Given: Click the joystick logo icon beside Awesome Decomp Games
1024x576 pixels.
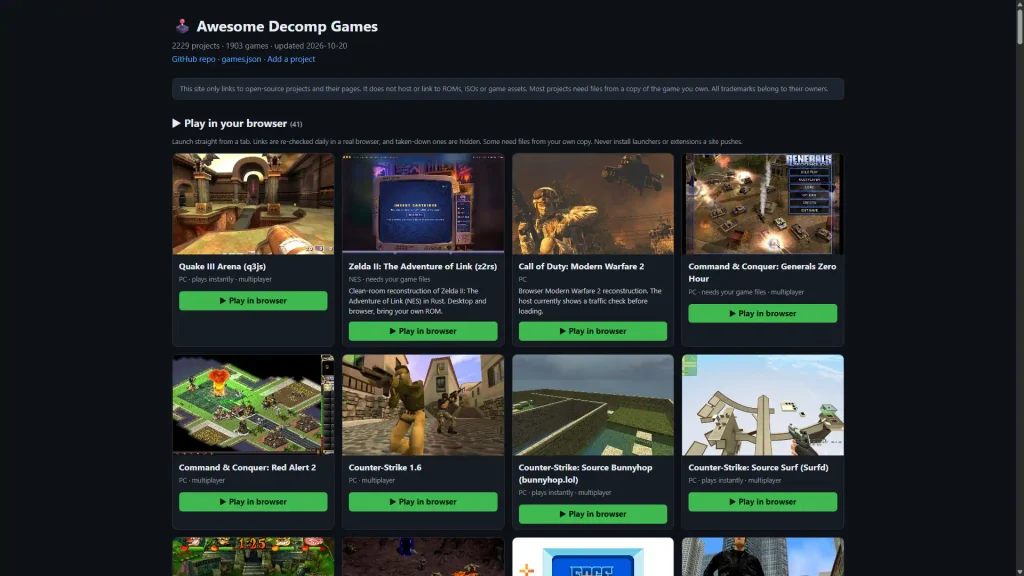Looking at the screenshot, I should (x=182, y=26).
